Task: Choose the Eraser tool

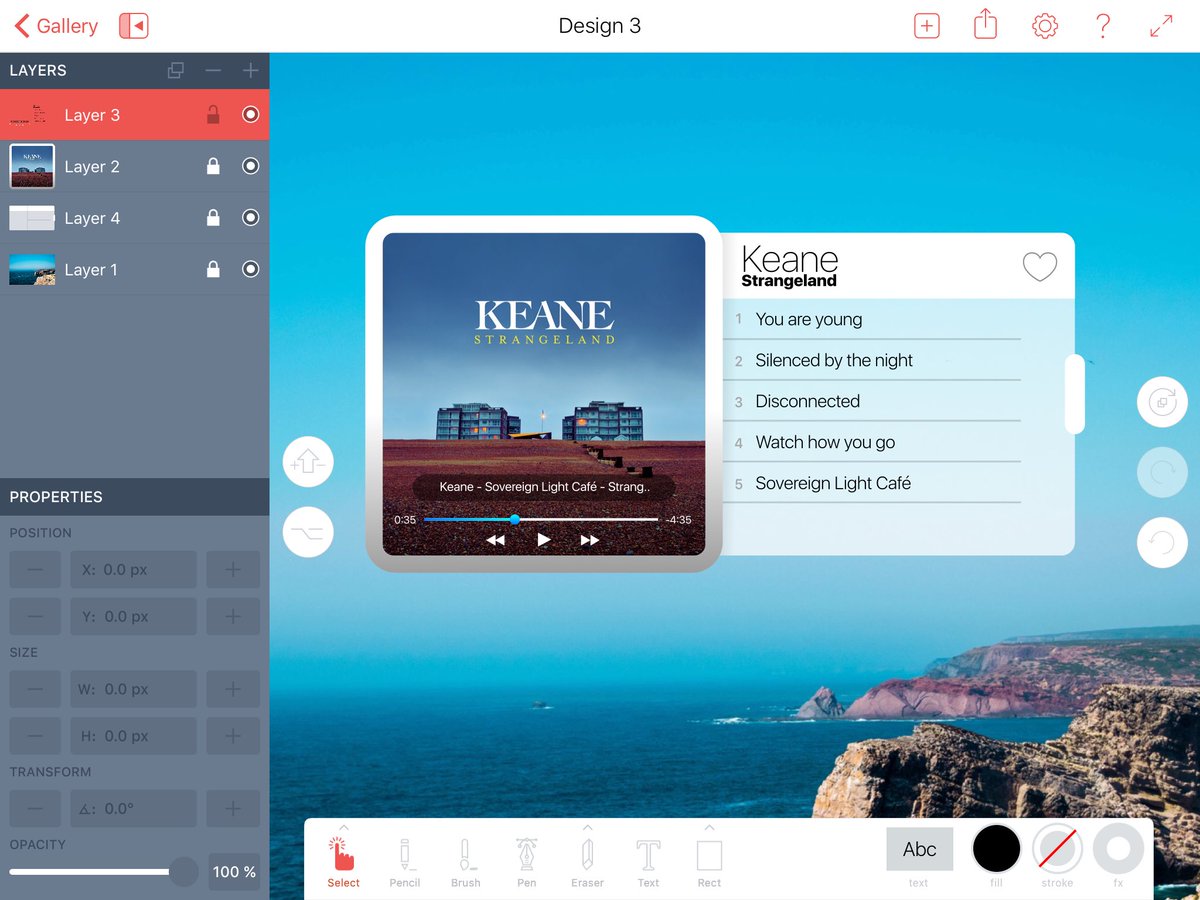Action: (x=588, y=862)
